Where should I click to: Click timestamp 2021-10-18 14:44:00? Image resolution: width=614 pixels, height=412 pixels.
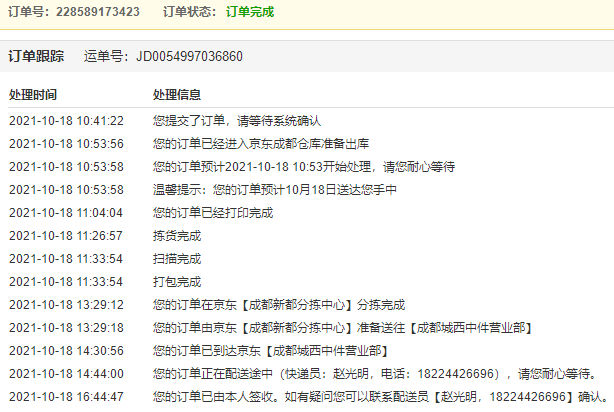[x=66, y=374]
